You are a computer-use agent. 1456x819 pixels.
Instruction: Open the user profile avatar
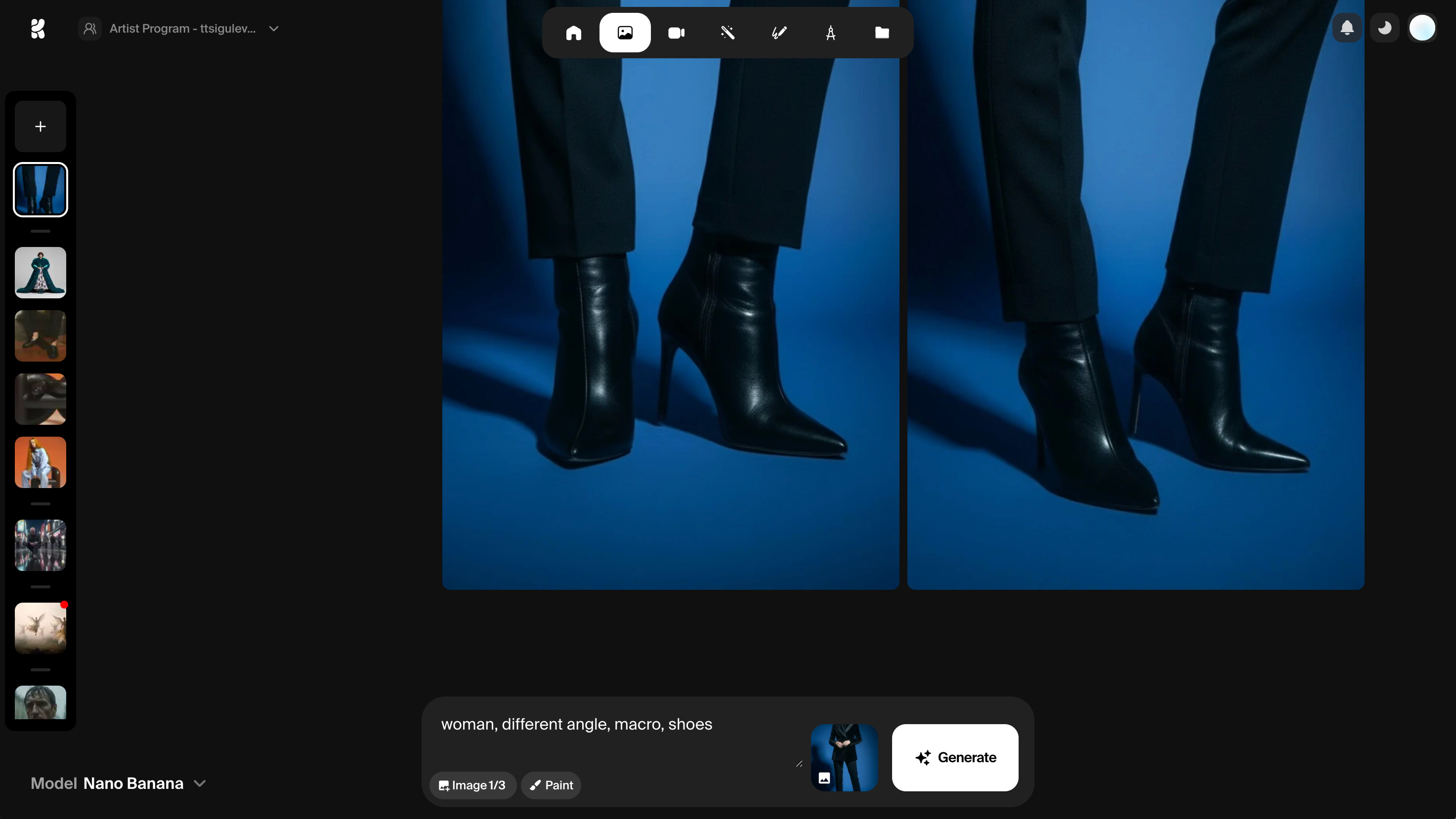pos(1422,28)
